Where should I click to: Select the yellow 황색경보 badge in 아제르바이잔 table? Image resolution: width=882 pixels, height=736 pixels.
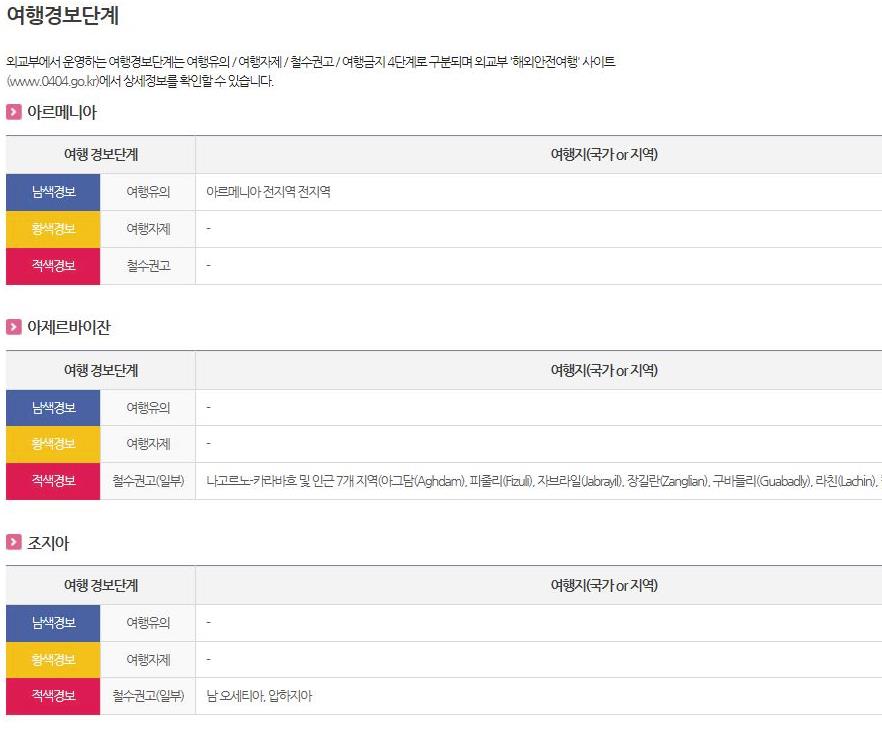pos(53,444)
